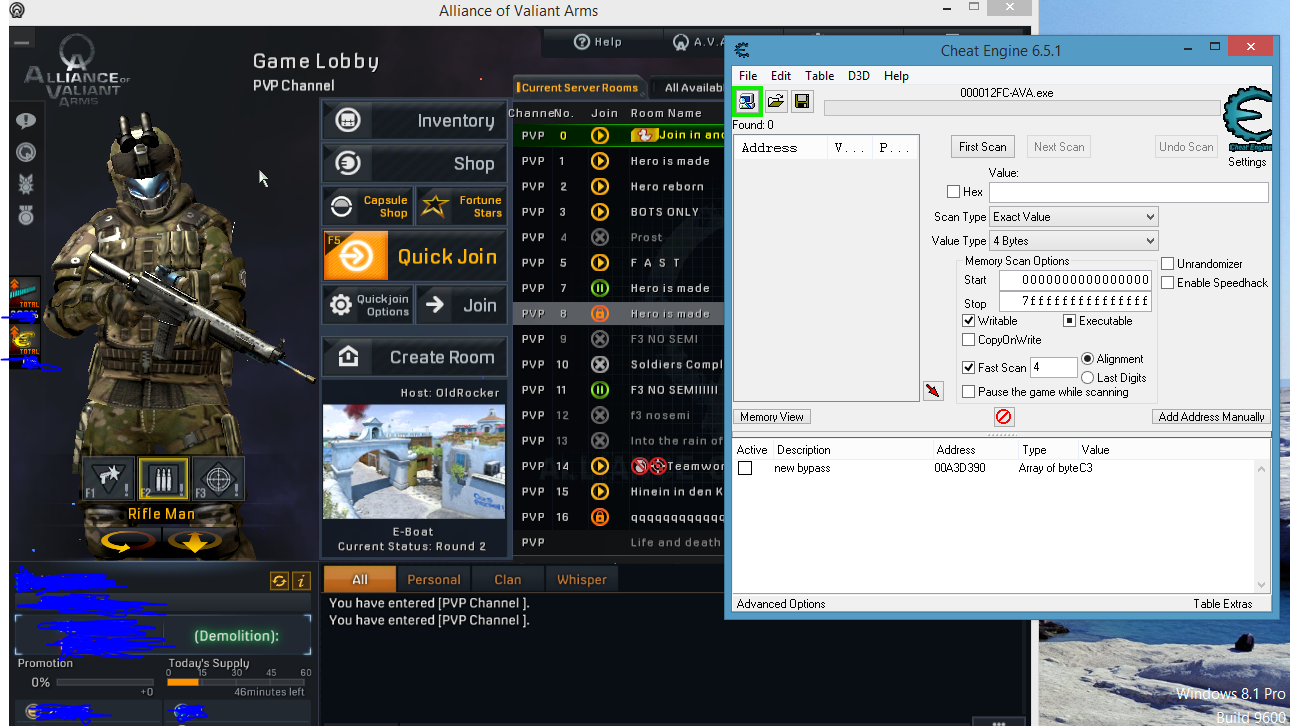Open the Memory View window

click(x=771, y=417)
